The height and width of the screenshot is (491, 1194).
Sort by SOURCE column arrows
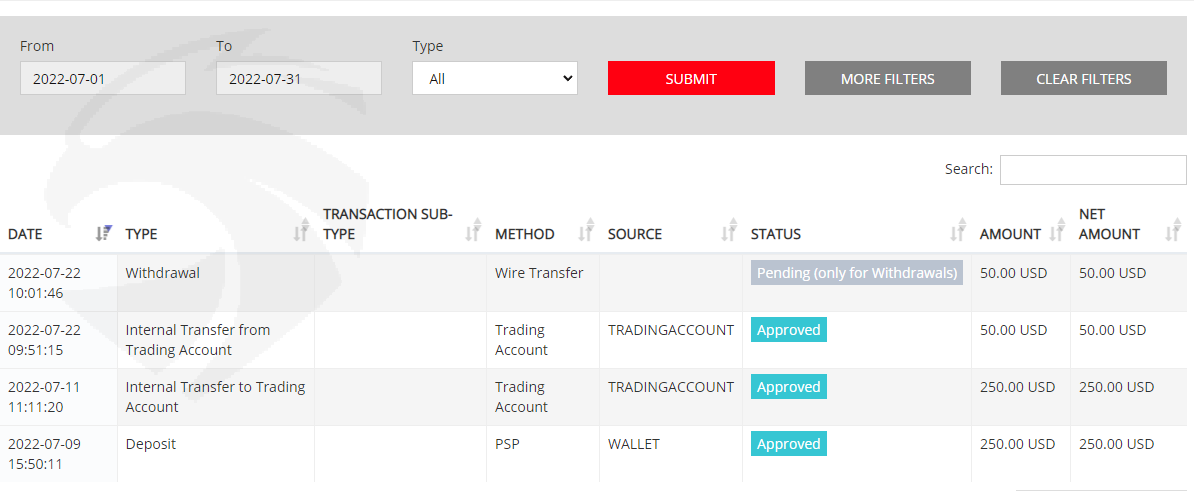729,229
